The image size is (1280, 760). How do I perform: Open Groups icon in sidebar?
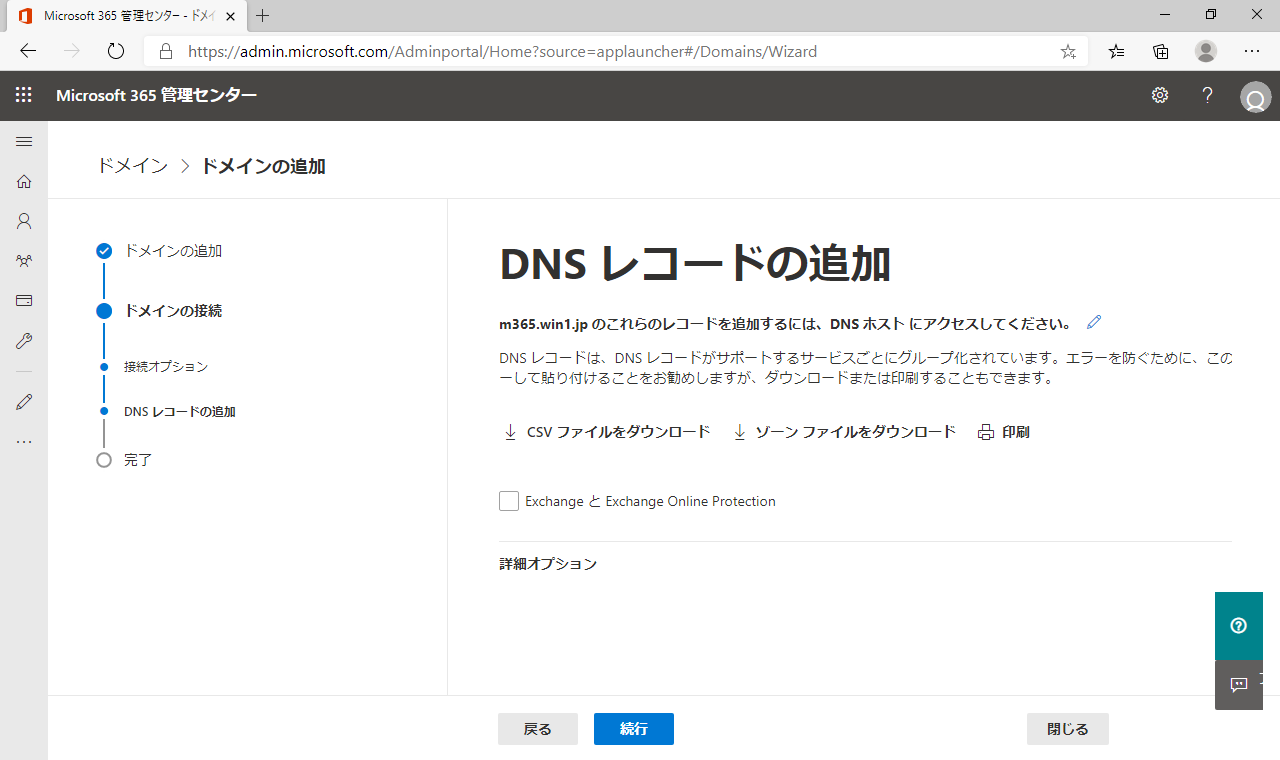click(24, 261)
